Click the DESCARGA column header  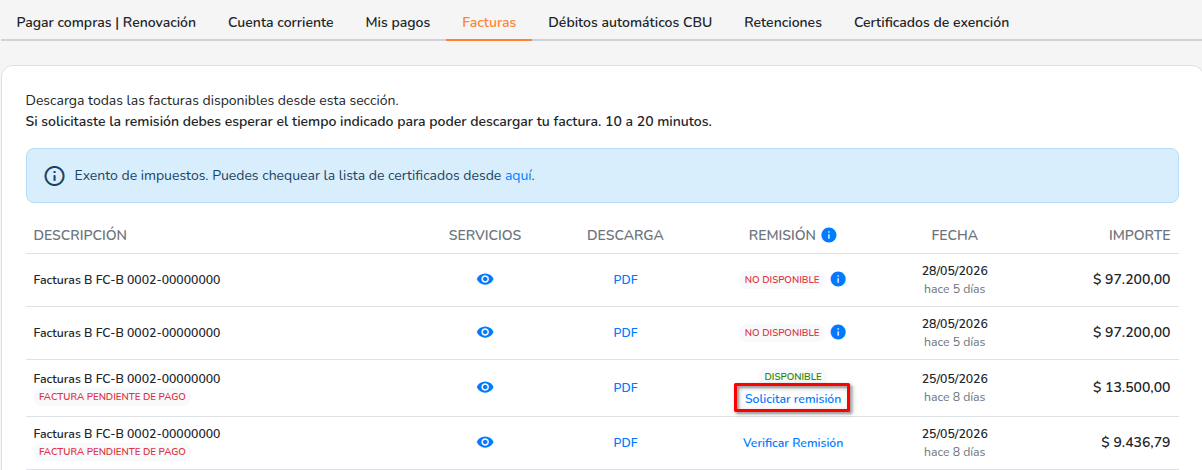pyautogui.click(x=625, y=235)
